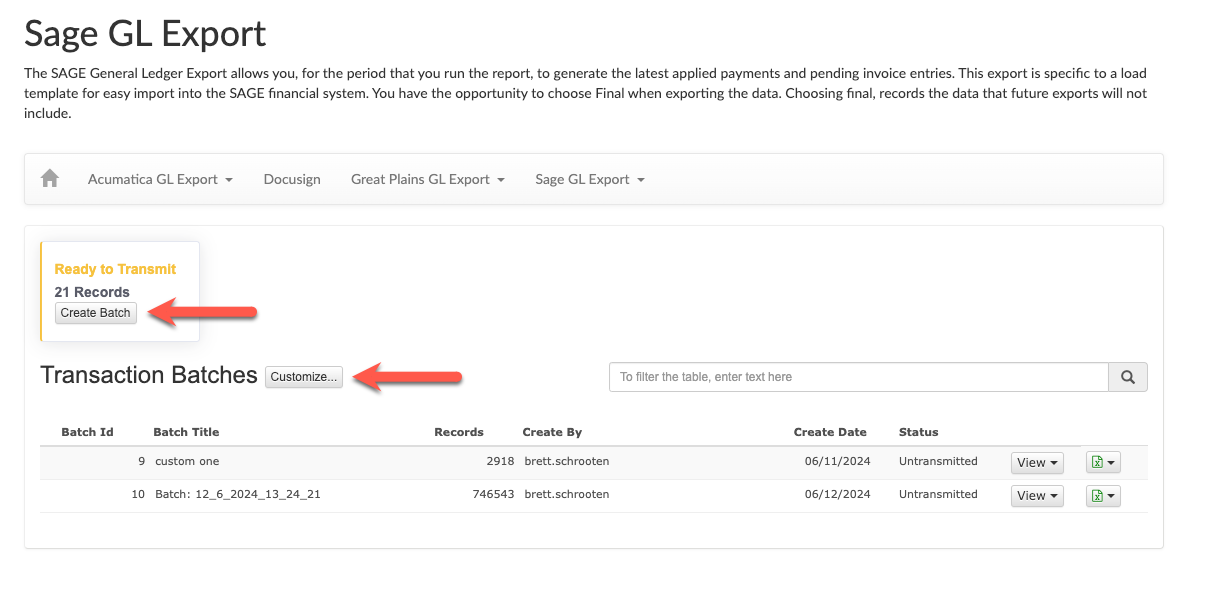Sort by the Batch Id column header

click(x=87, y=432)
